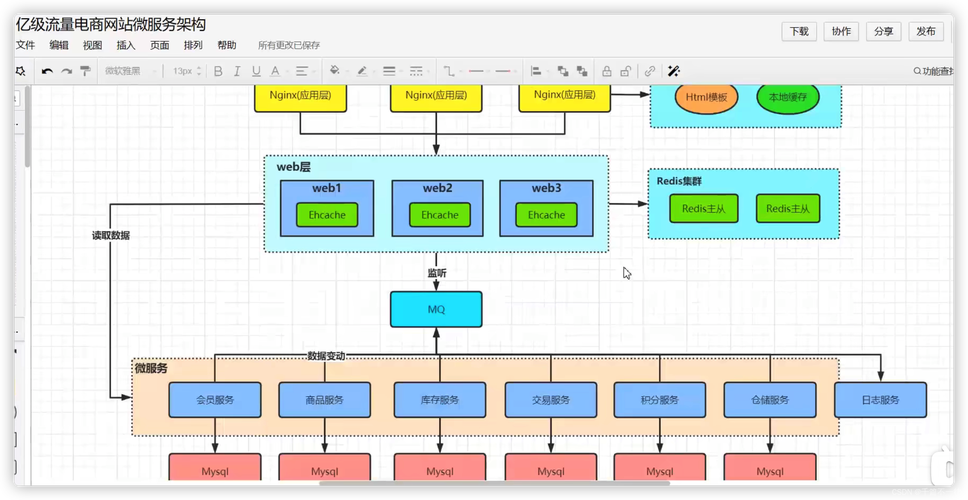This screenshot has height=500, width=968.
Task: Select the Html模板 ellipse
Action: click(x=706, y=97)
